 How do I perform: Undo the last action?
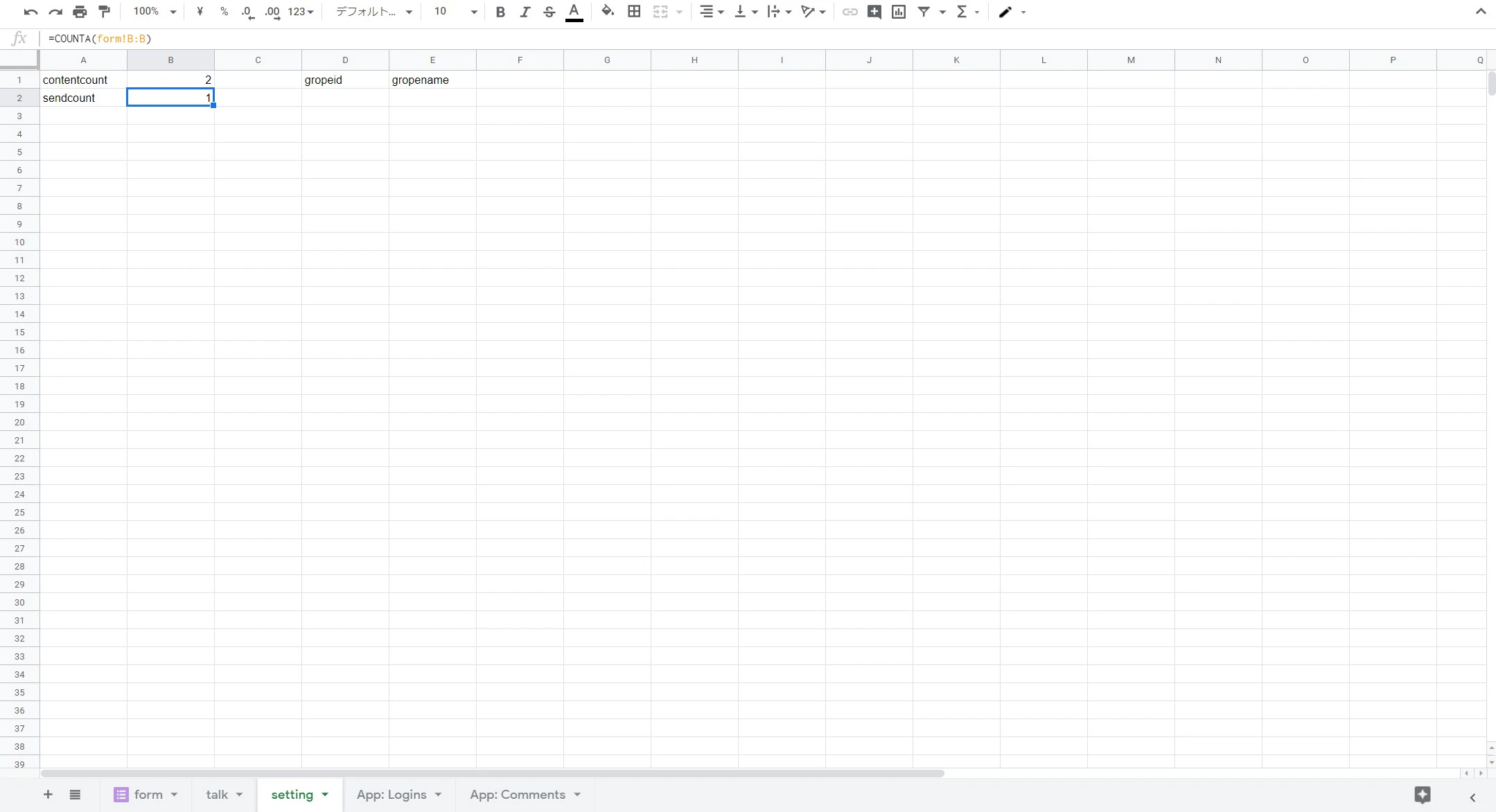[x=30, y=12]
